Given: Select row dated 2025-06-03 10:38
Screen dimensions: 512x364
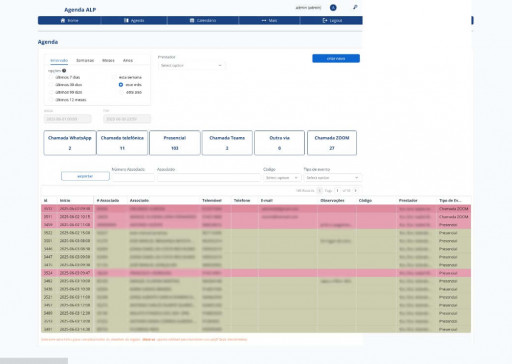Looking at the screenshot, I should coord(256,289).
